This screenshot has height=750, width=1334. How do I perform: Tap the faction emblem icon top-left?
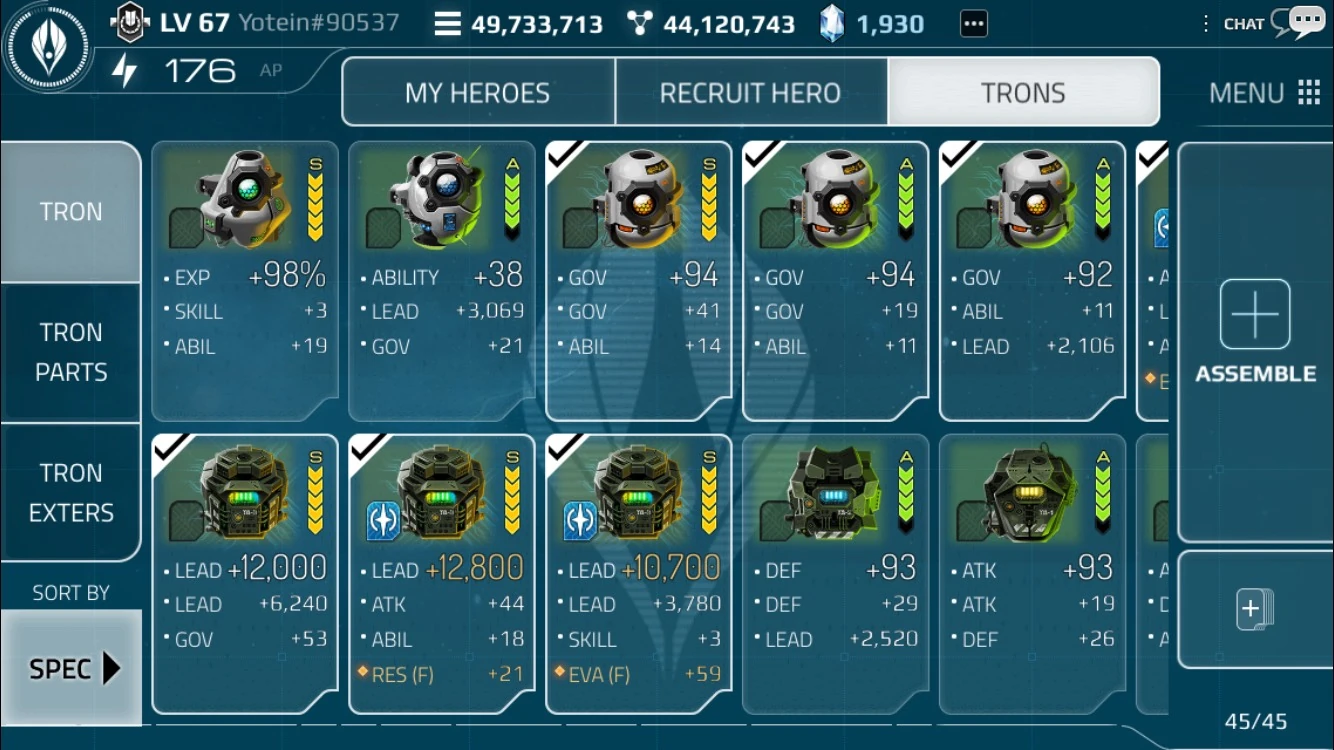48,49
